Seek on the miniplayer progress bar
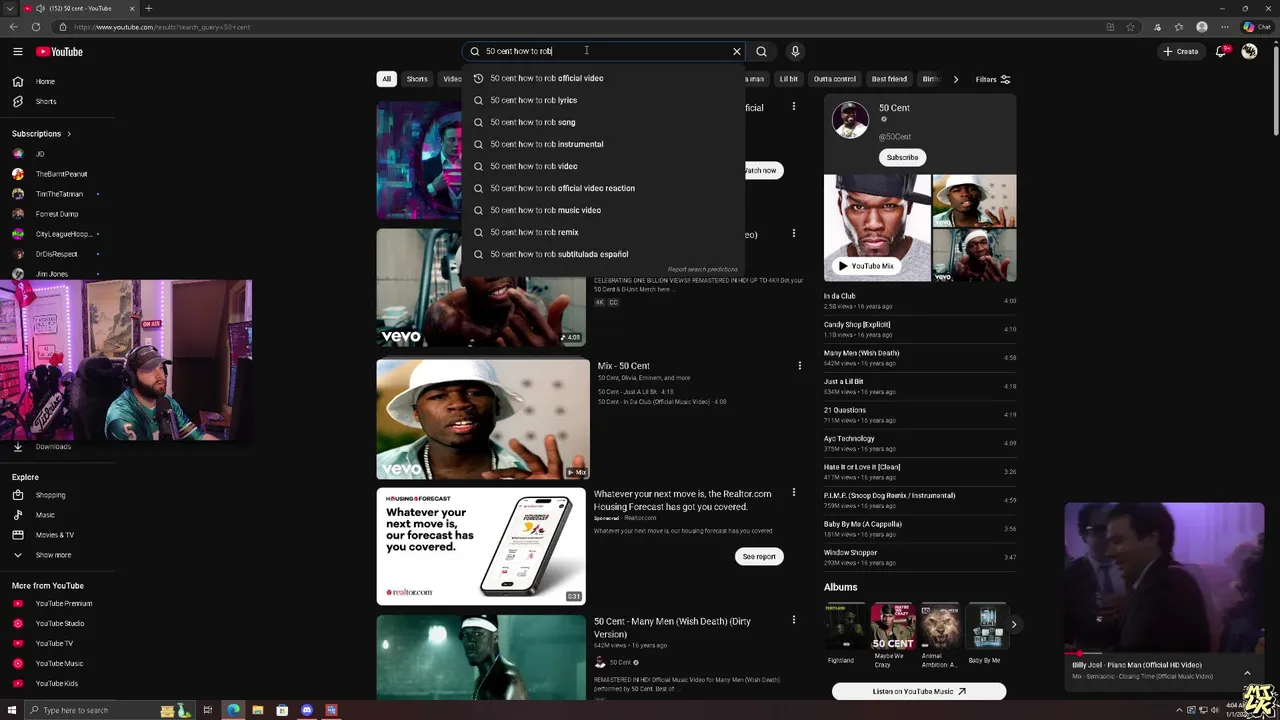This screenshot has height=720, width=1280. coord(1165,653)
